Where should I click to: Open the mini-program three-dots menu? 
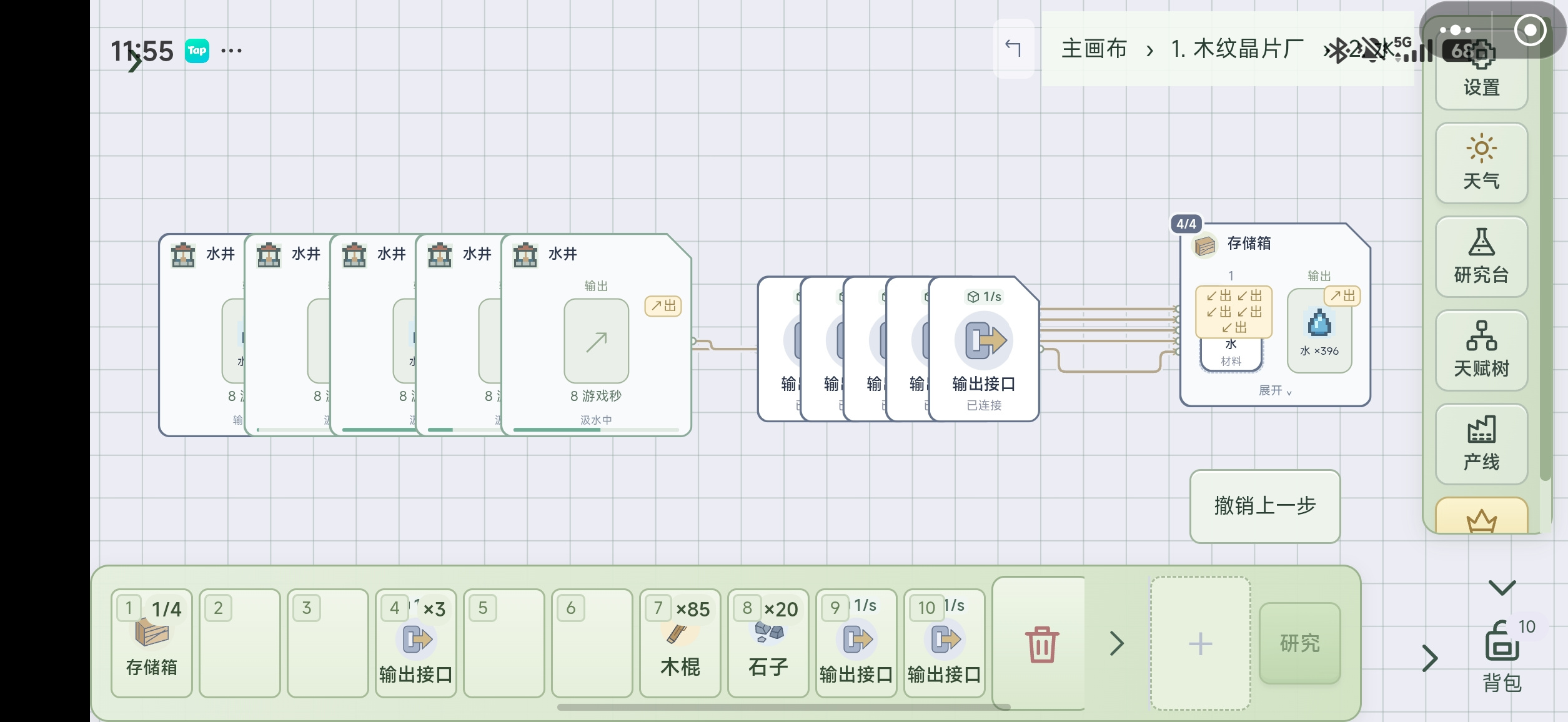click(1456, 30)
